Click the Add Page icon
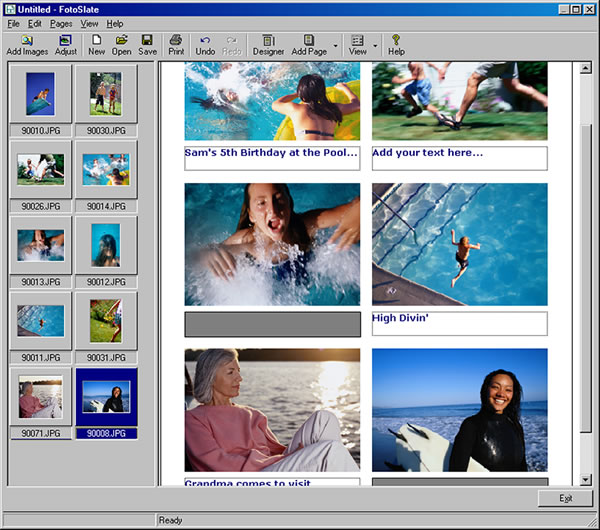Image resolution: width=600 pixels, height=530 pixels. point(309,40)
